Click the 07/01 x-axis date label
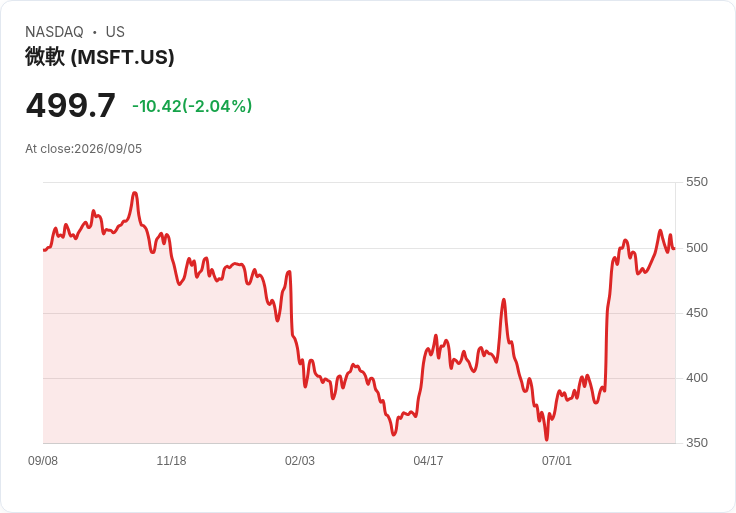Image resolution: width=736 pixels, height=513 pixels. 557,461
